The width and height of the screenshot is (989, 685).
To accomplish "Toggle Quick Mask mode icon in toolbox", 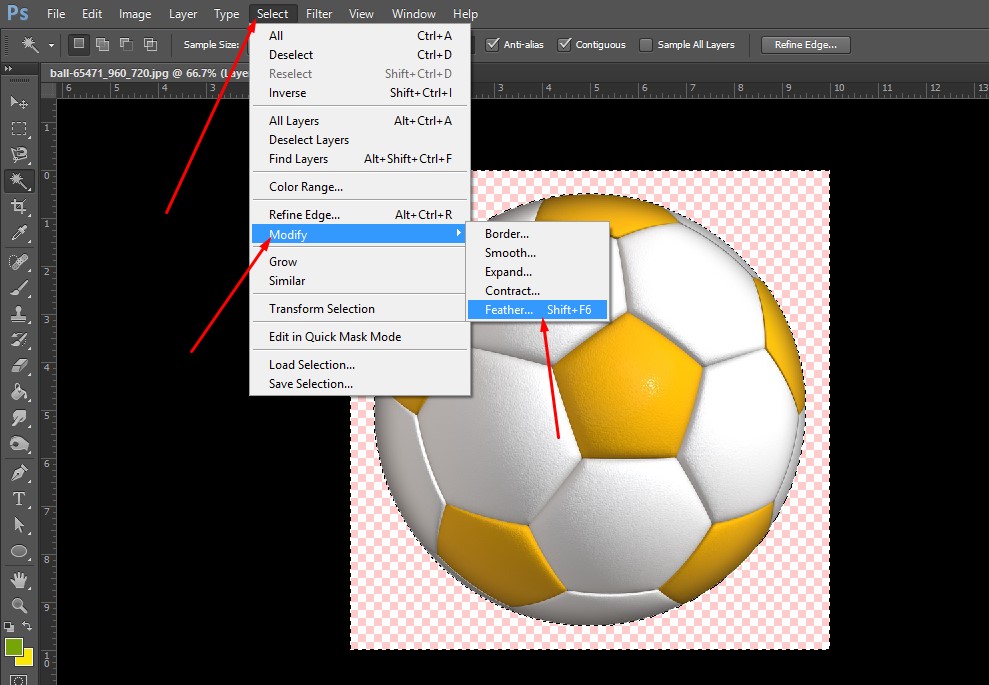I will click(x=19, y=680).
